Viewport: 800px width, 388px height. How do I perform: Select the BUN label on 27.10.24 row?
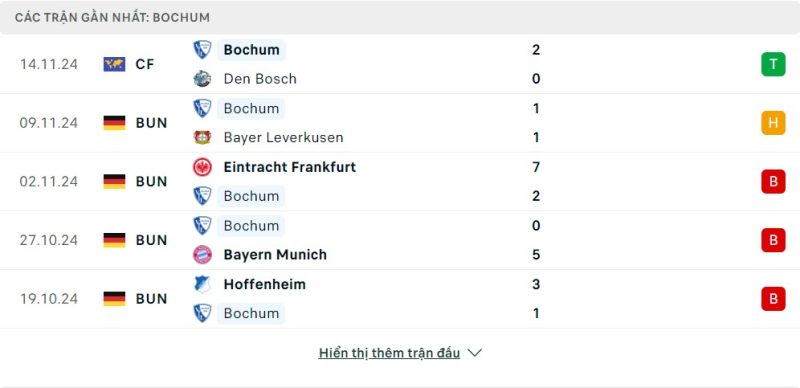tap(152, 240)
